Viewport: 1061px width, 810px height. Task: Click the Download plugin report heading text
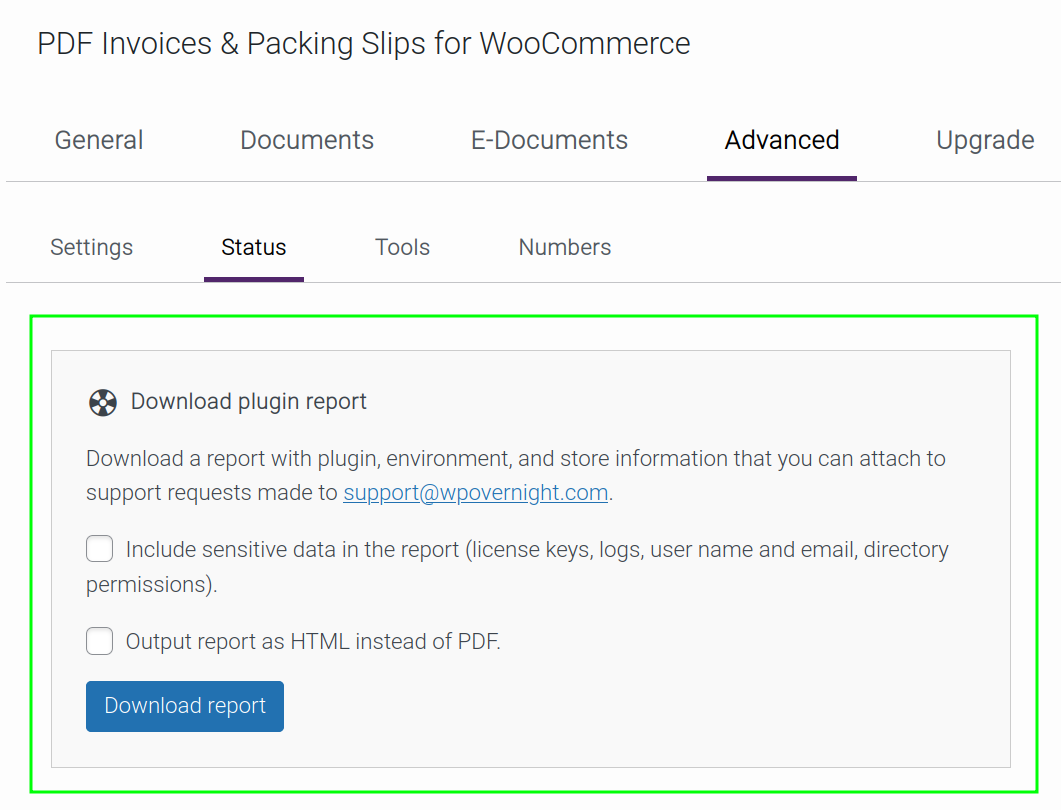[x=249, y=402]
